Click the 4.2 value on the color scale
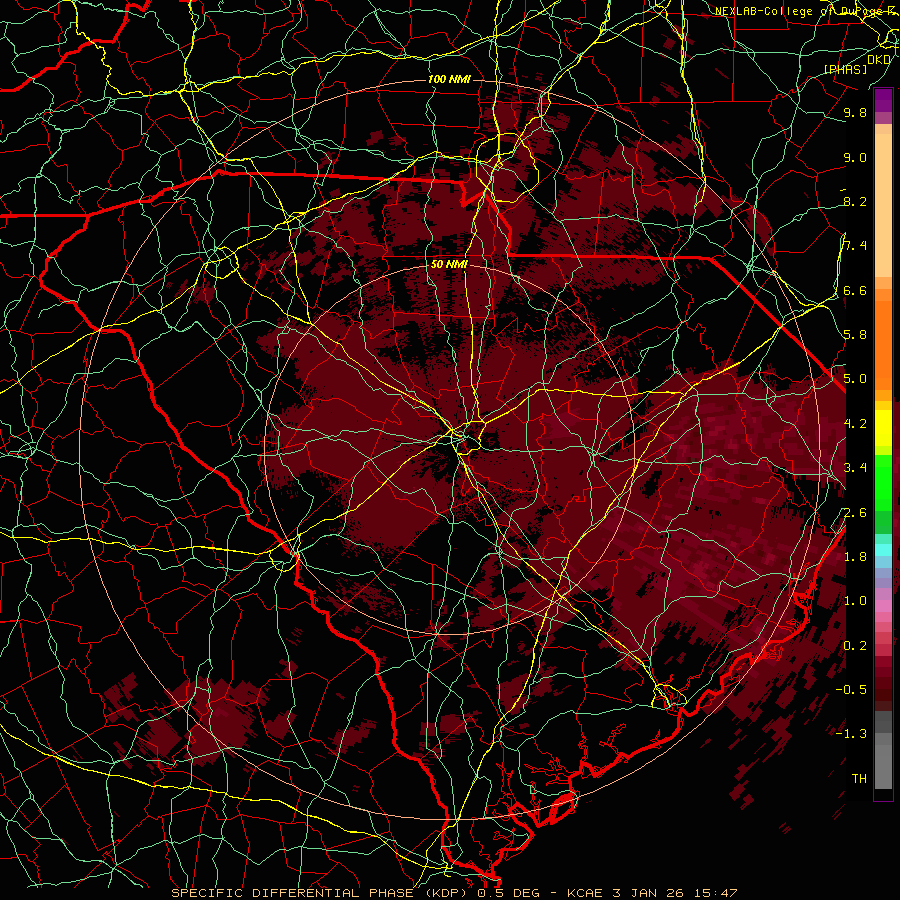 tap(855, 424)
